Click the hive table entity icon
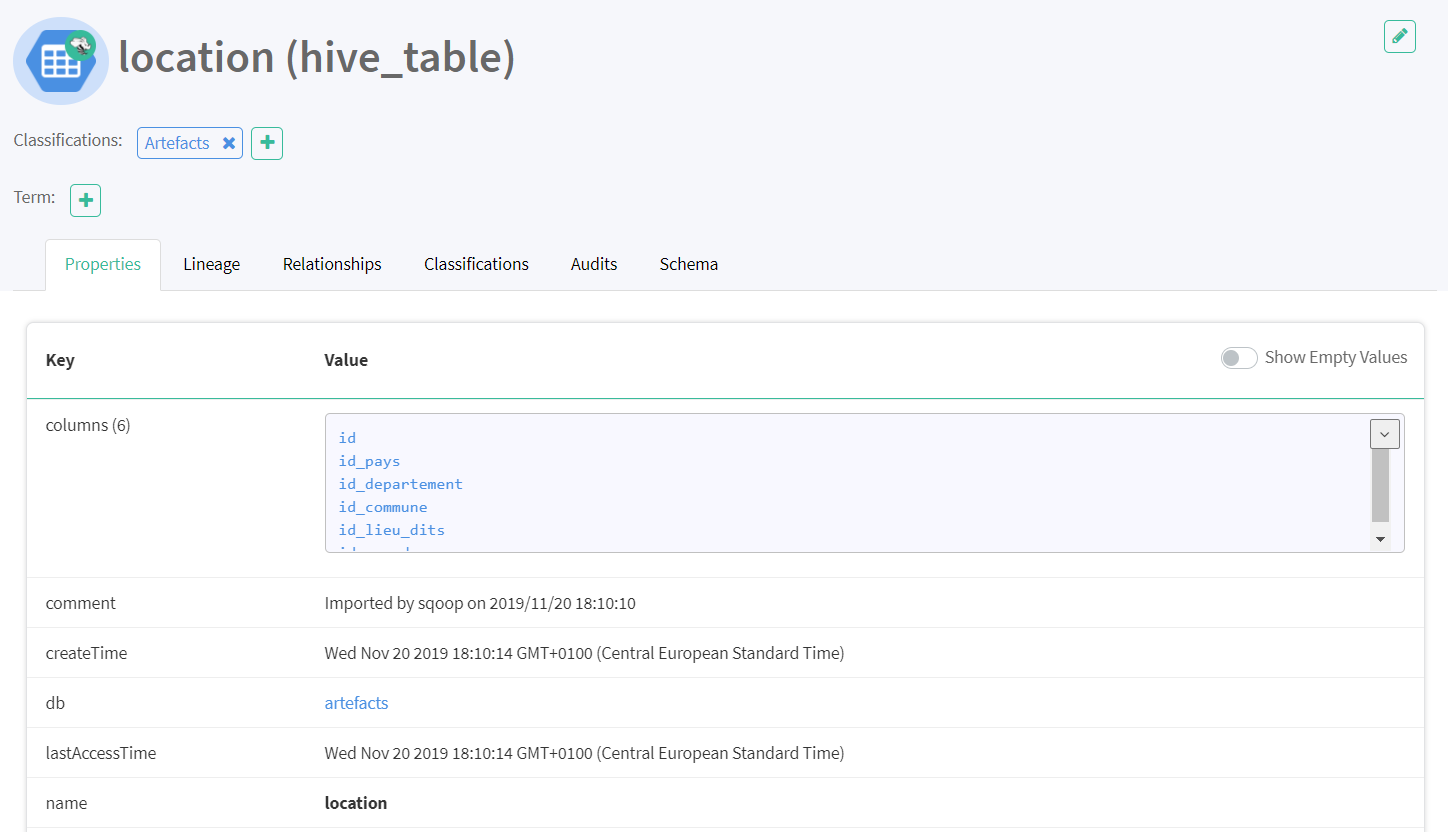Image resolution: width=1448 pixels, height=832 pixels. (60, 61)
